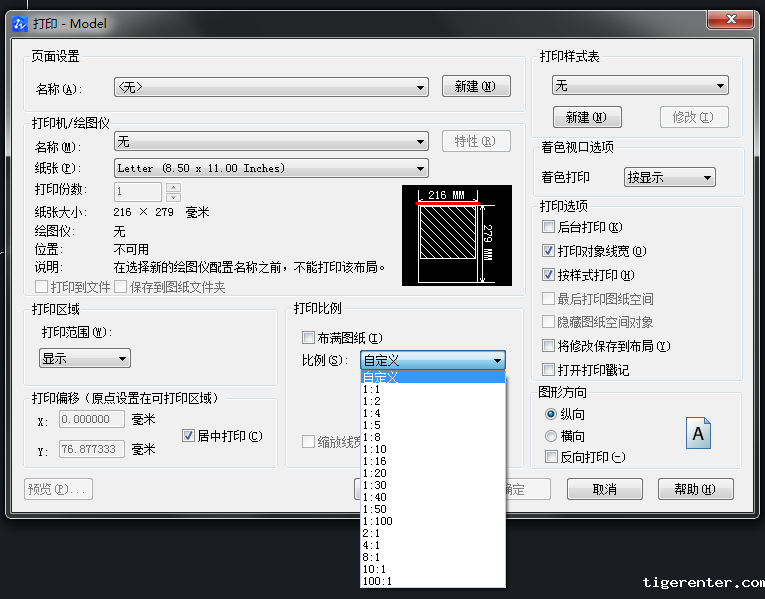
Task: Select 横向 landscape orientation
Action: [550, 436]
